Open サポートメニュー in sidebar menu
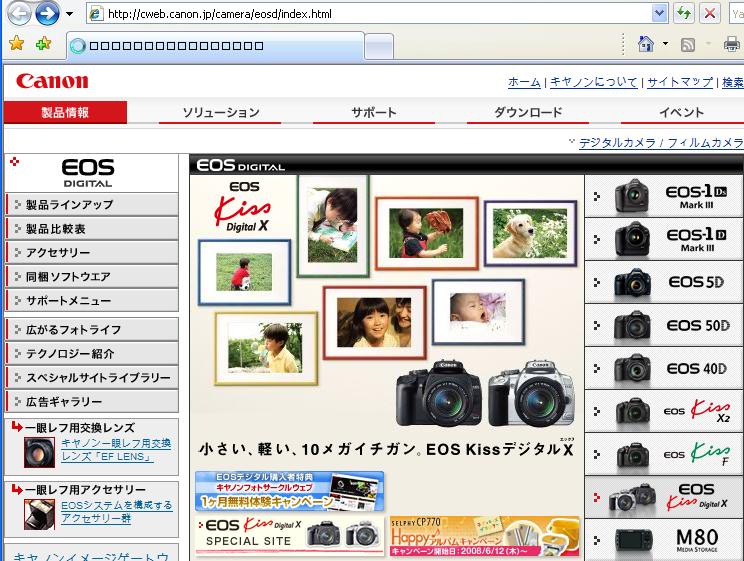 [92, 300]
